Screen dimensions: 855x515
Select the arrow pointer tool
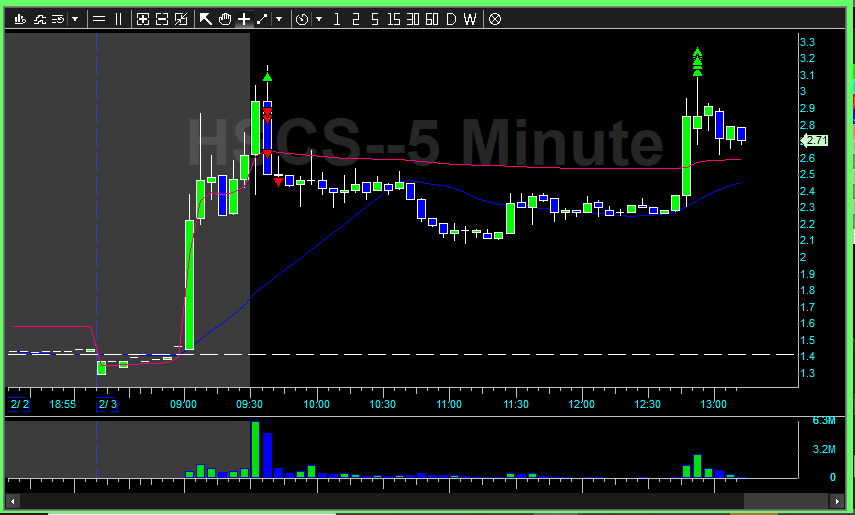click(x=206, y=20)
